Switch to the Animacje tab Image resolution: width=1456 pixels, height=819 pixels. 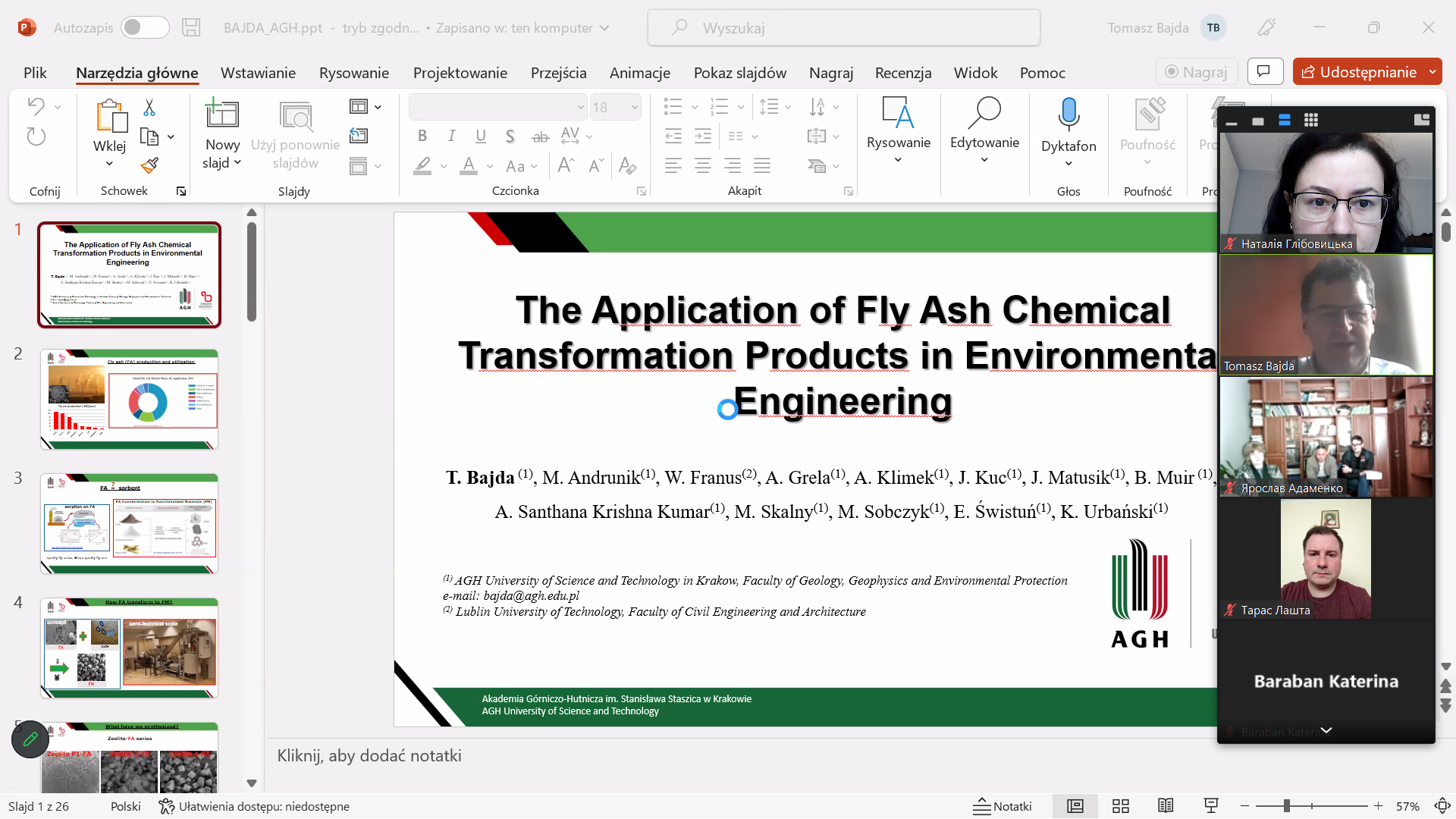click(x=639, y=73)
